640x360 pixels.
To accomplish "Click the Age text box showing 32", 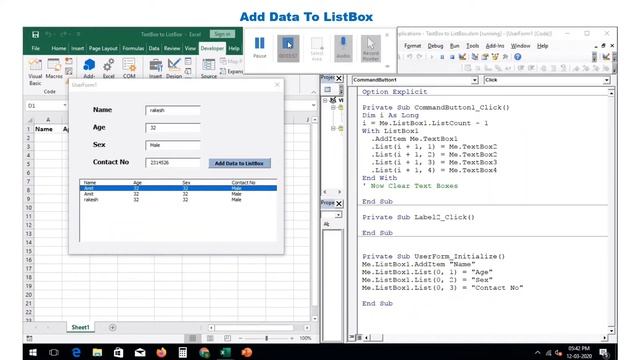I will coord(173,128).
